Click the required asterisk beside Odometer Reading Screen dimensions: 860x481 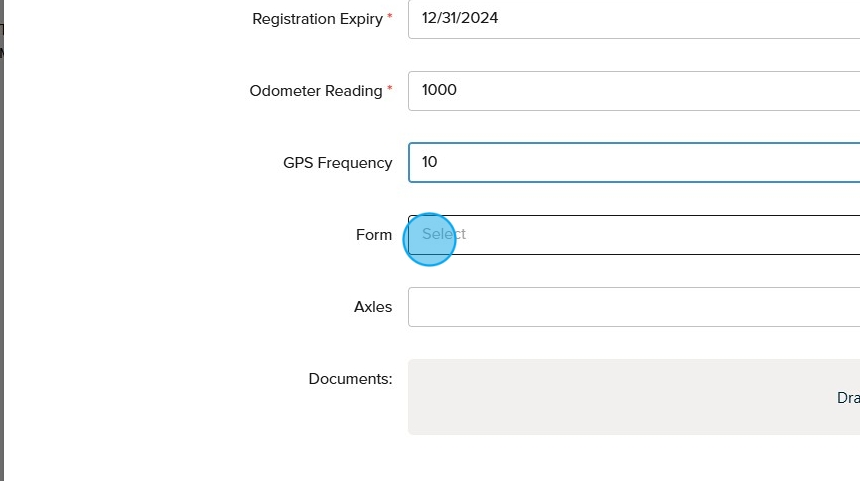[390, 90]
